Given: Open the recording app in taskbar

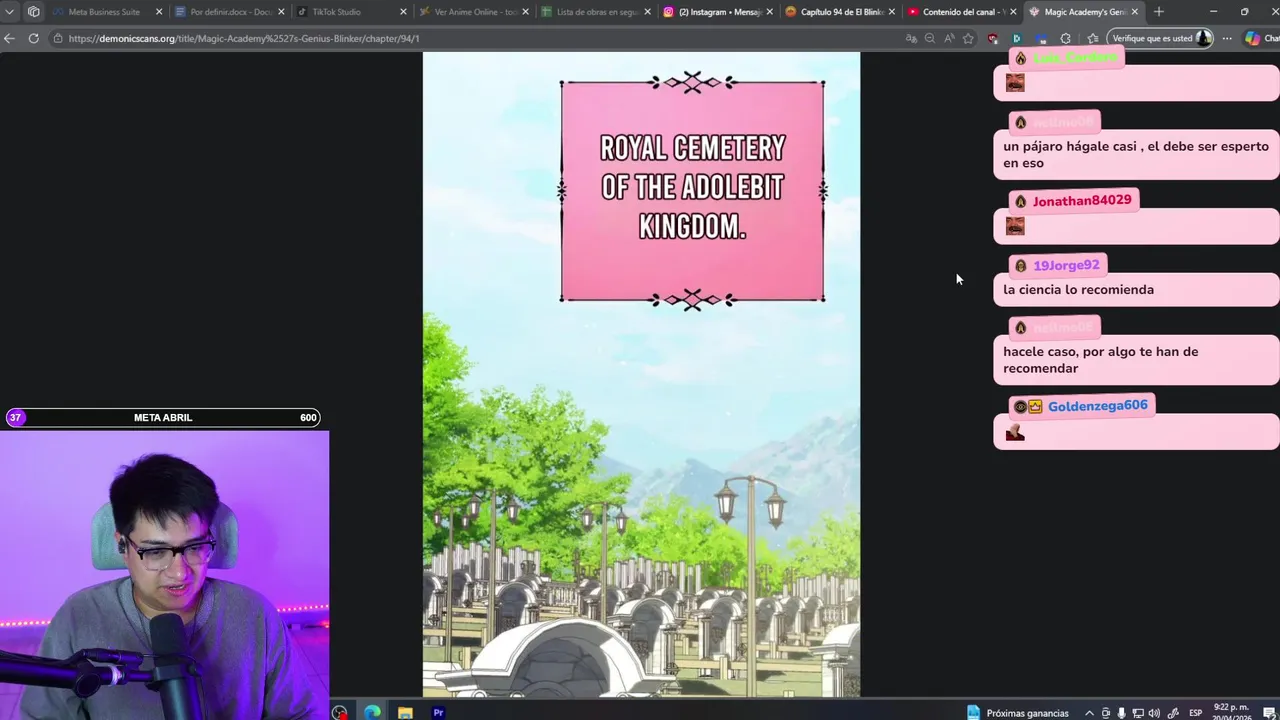Looking at the screenshot, I should [x=340, y=712].
